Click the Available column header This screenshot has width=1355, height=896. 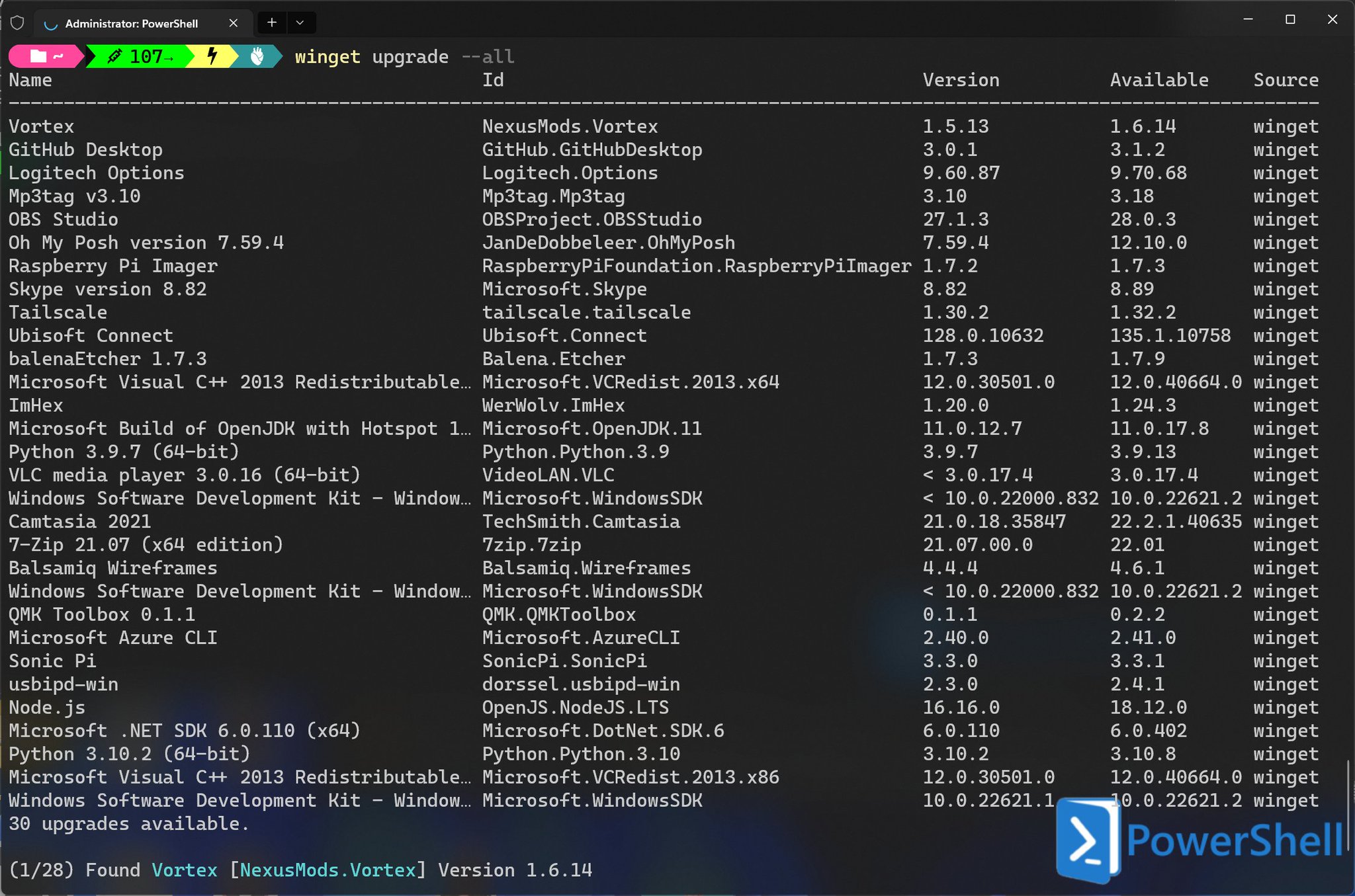click(x=1159, y=80)
